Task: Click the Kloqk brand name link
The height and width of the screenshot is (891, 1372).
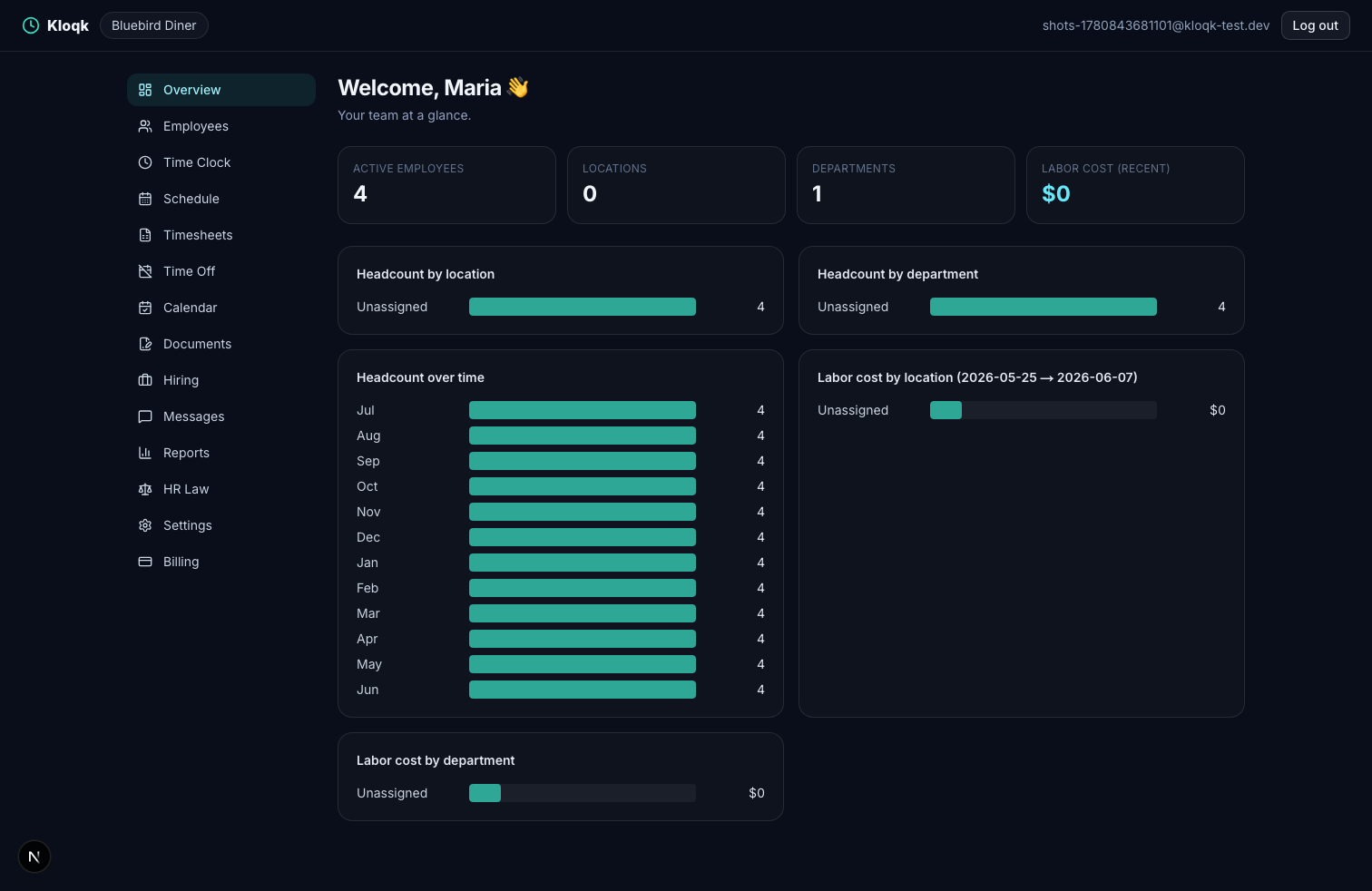Action: coord(68,25)
